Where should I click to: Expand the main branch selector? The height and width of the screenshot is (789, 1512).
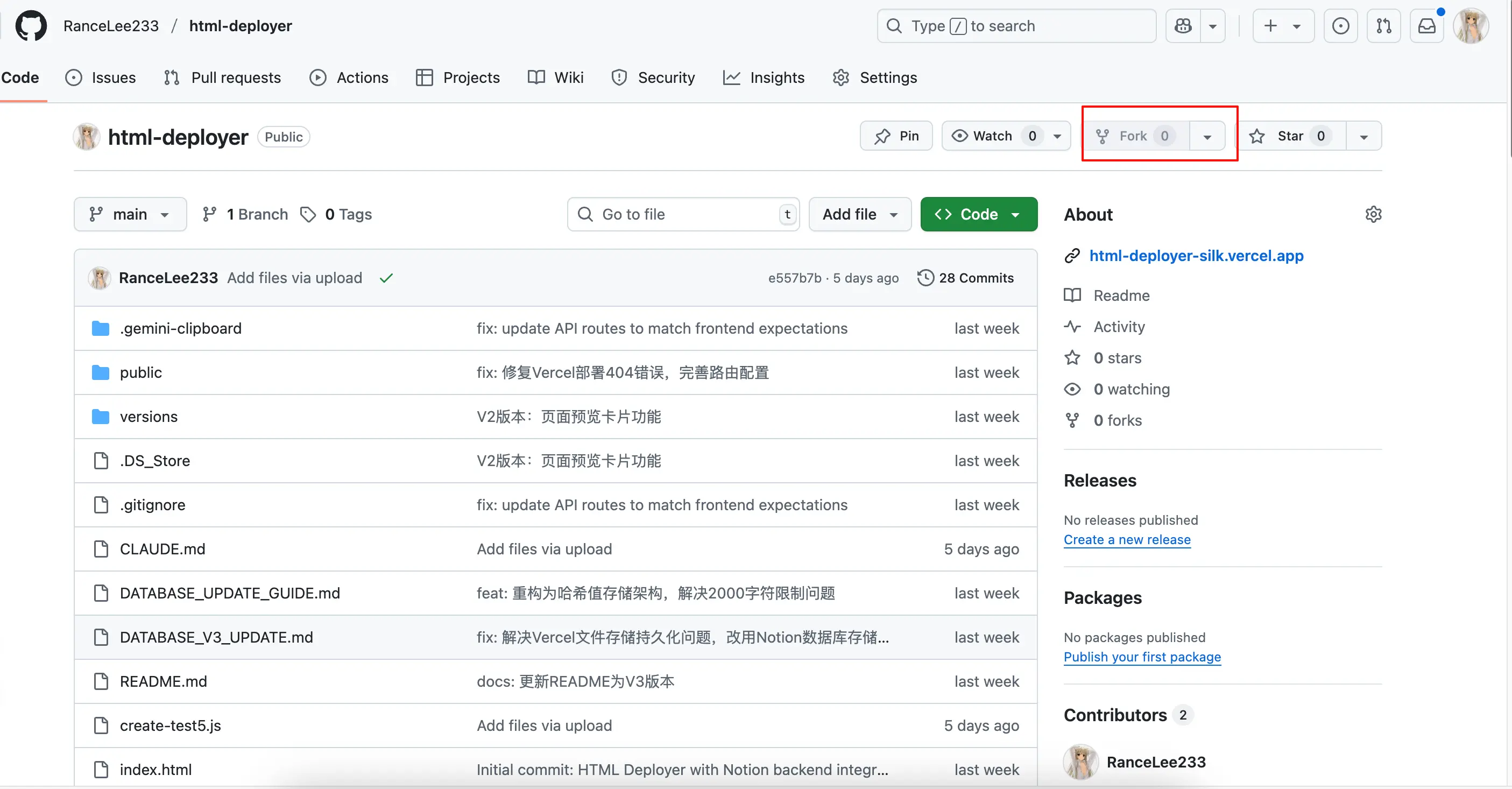pyautogui.click(x=130, y=214)
